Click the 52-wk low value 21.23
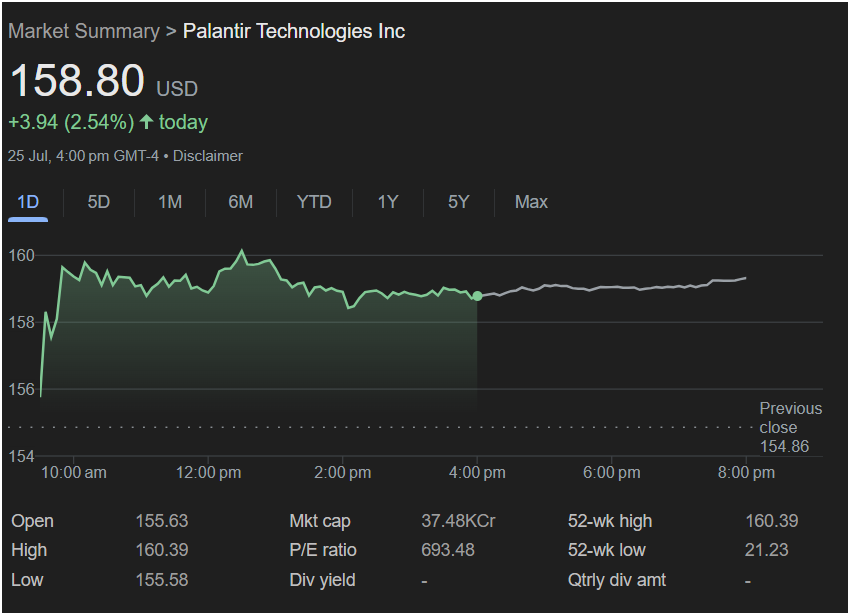850x615 pixels. [x=767, y=550]
